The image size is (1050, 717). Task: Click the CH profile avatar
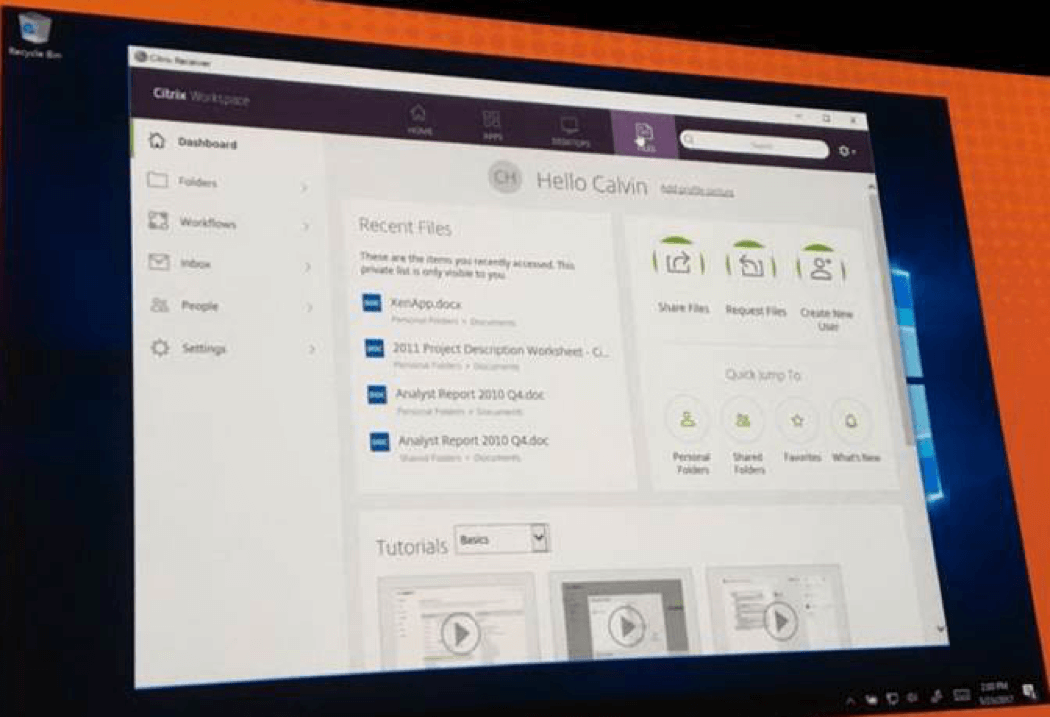(x=505, y=177)
